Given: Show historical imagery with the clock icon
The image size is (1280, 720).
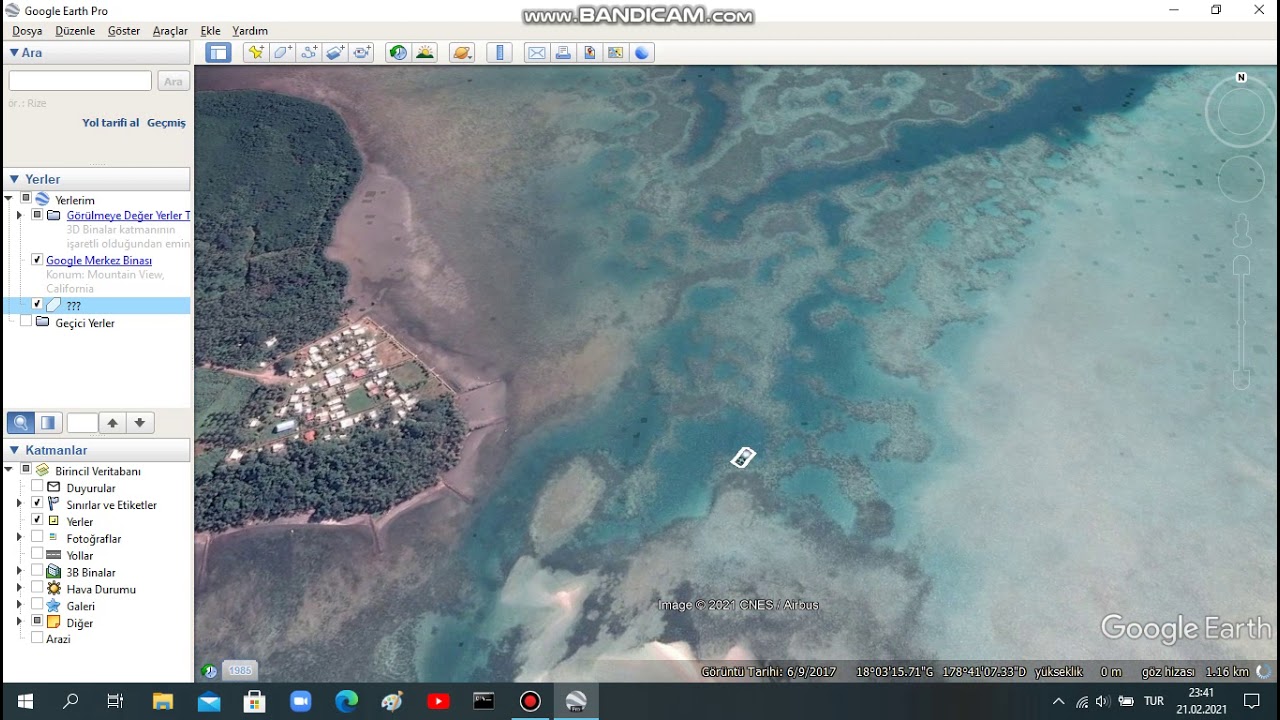Looking at the screenshot, I should 398,53.
